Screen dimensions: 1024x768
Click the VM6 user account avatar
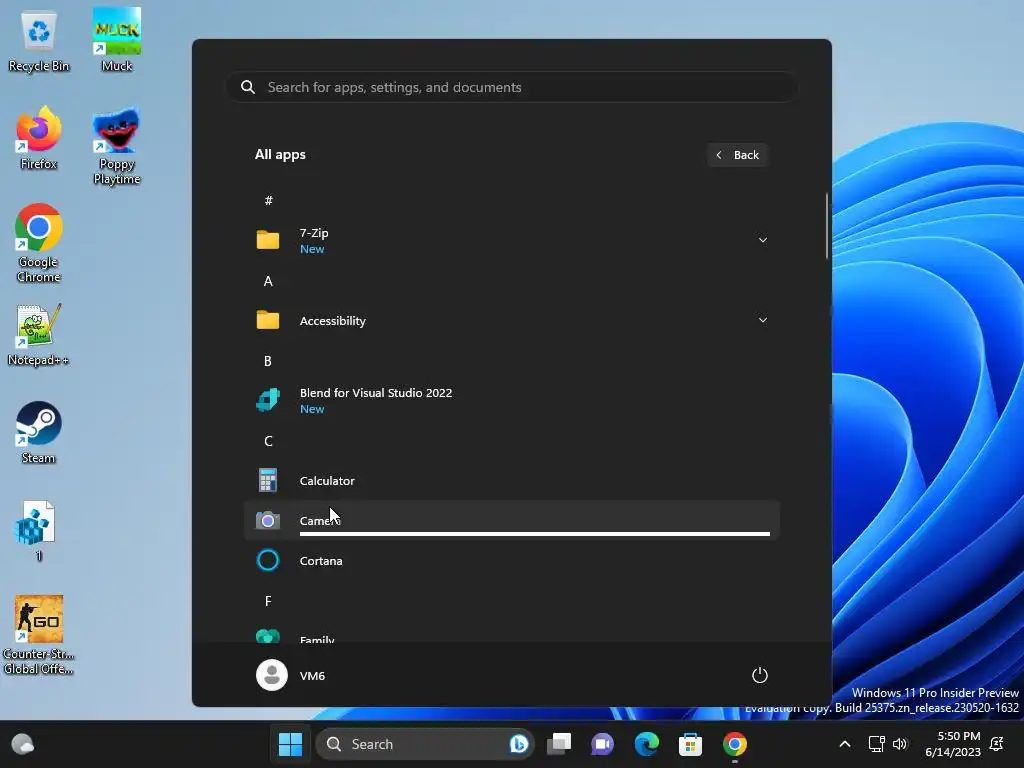coord(272,675)
